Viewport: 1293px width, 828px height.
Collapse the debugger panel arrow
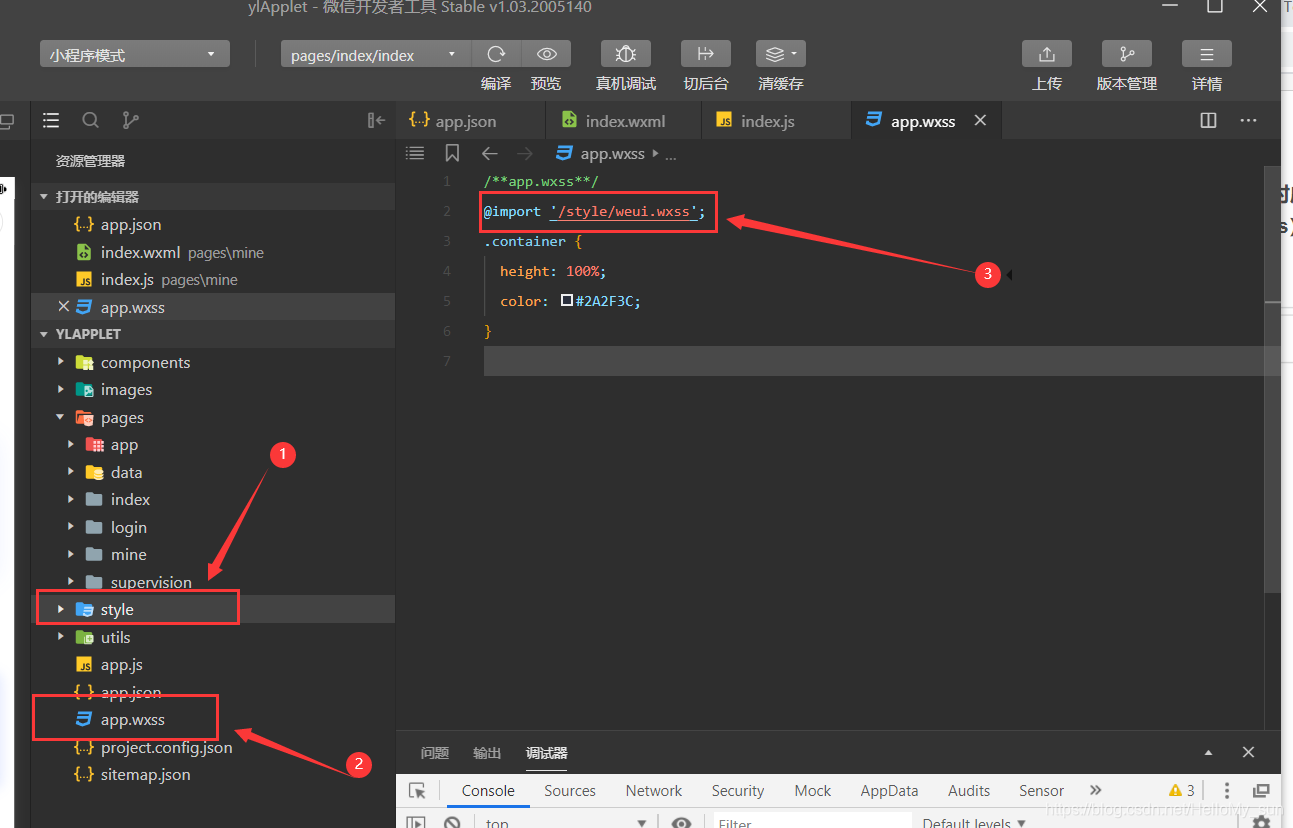tap(1209, 752)
